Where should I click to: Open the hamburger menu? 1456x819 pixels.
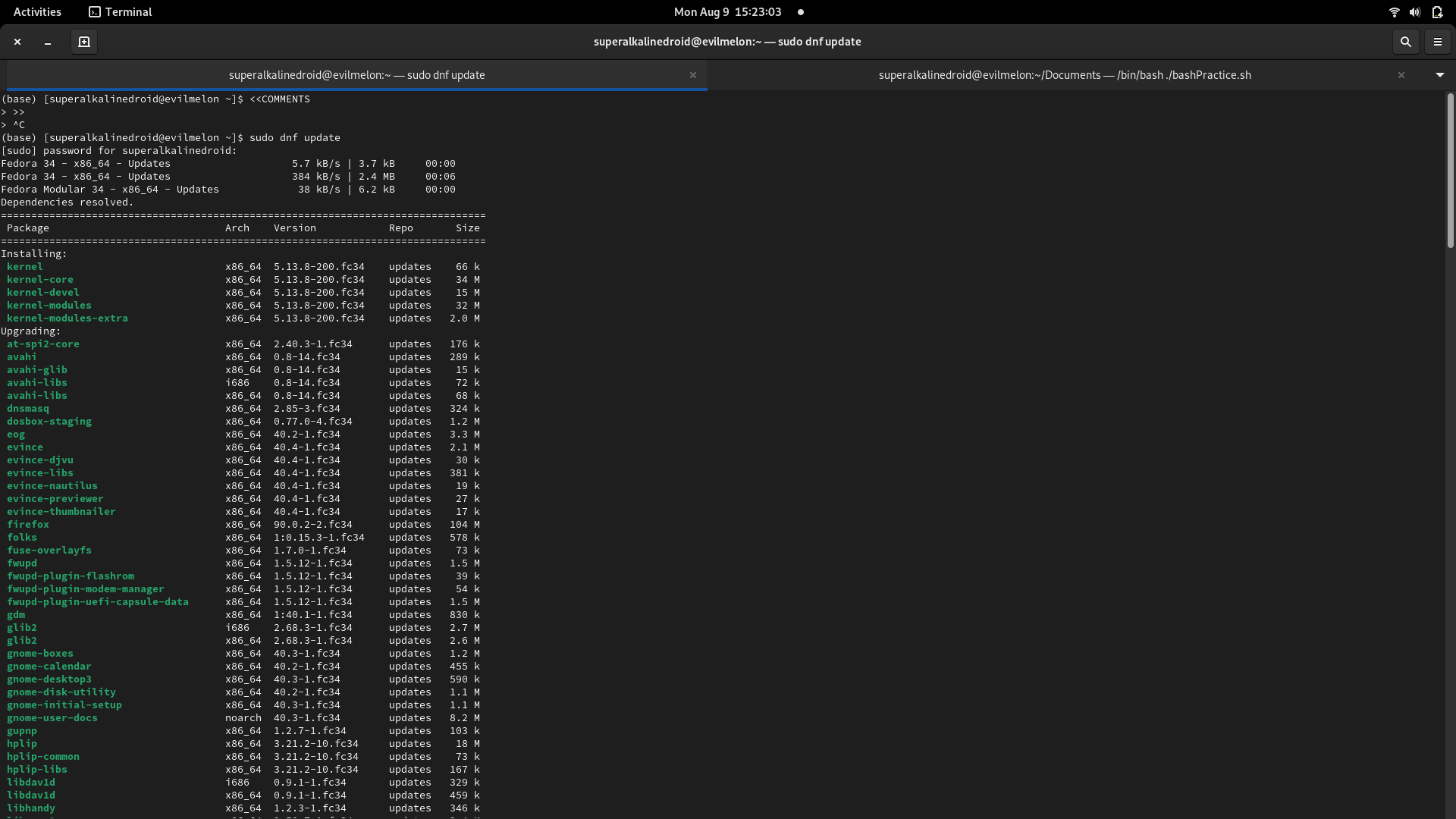click(x=1437, y=42)
